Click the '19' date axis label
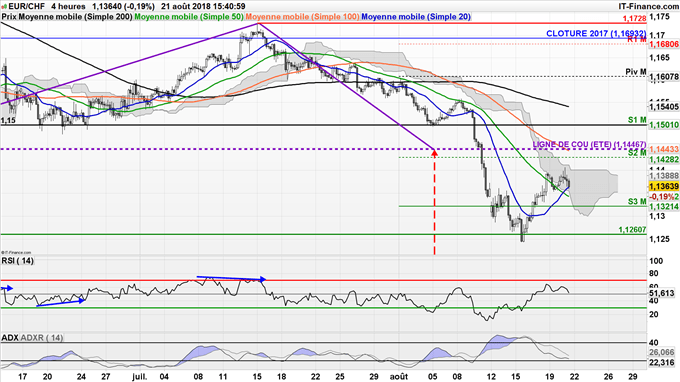The width and height of the screenshot is (680, 382). pyautogui.click(x=550, y=376)
